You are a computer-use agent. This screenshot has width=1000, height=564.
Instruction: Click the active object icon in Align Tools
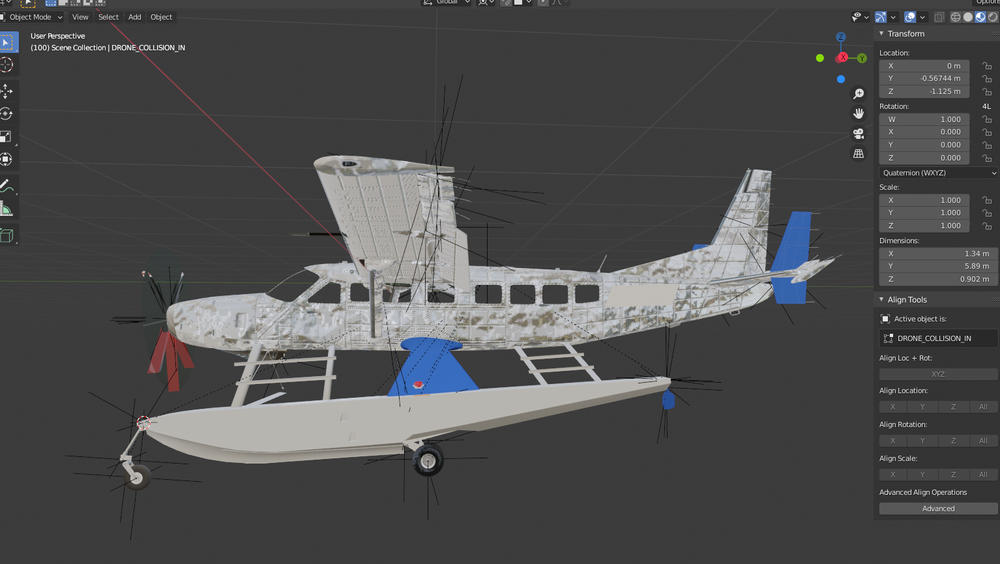click(x=885, y=318)
